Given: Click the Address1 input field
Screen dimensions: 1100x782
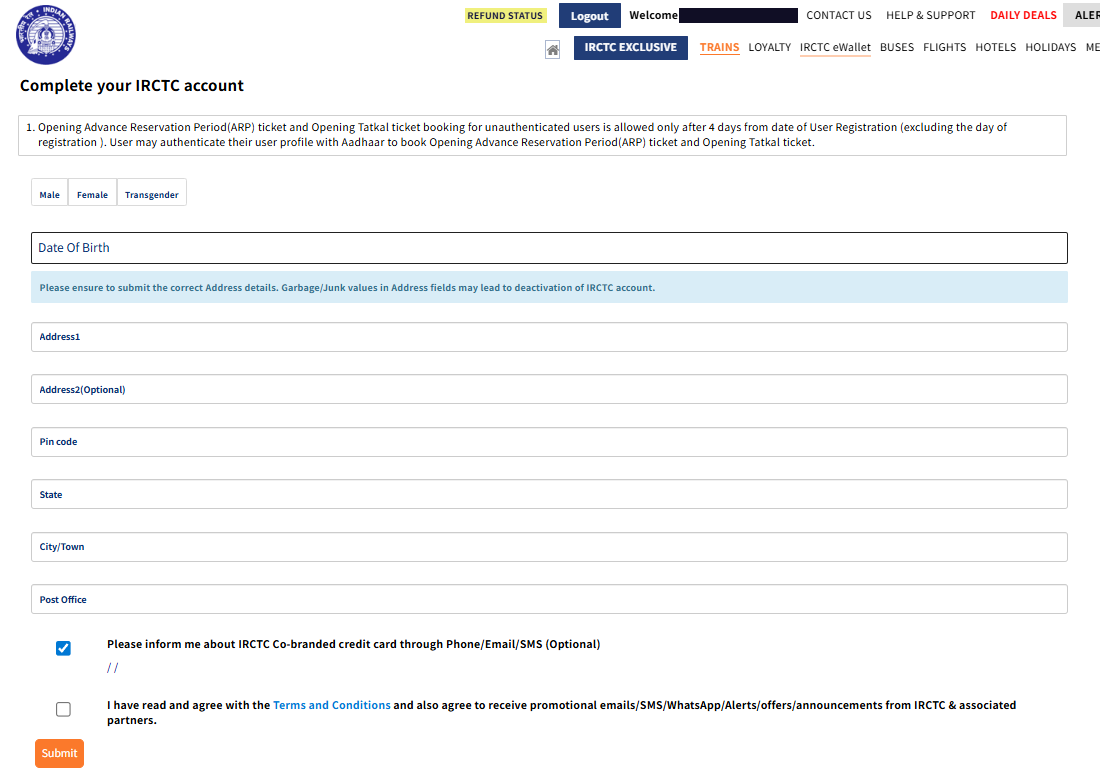Looking at the screenshot, I should tap(549, 337).
